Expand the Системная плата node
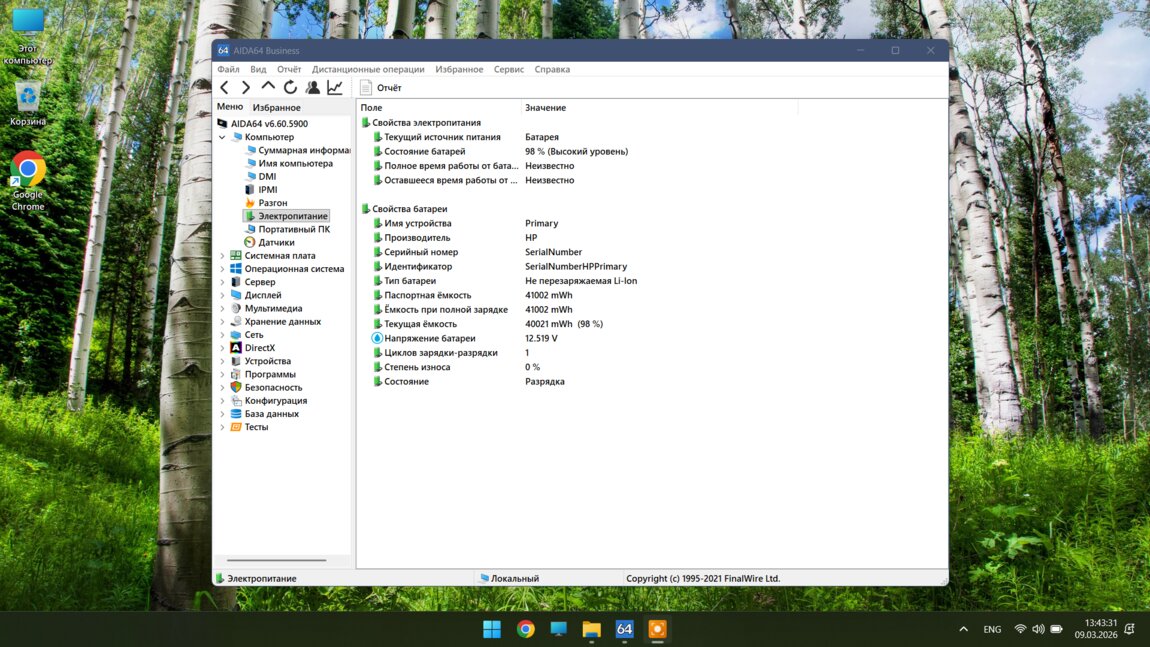This screenshot has width=1150, height=647. (x=222, y=256)
